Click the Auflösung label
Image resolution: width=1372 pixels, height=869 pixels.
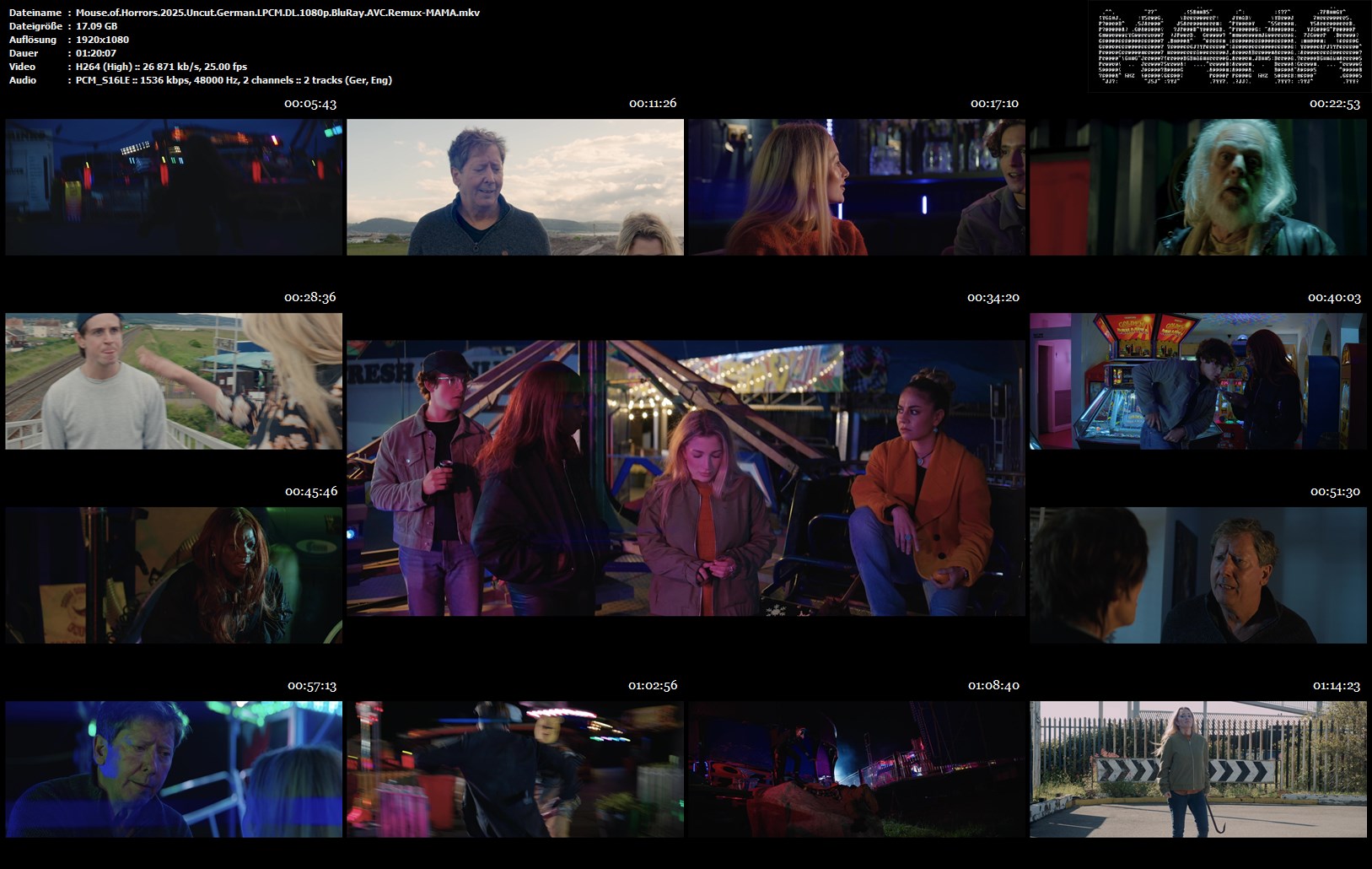[x=33, y=40]
